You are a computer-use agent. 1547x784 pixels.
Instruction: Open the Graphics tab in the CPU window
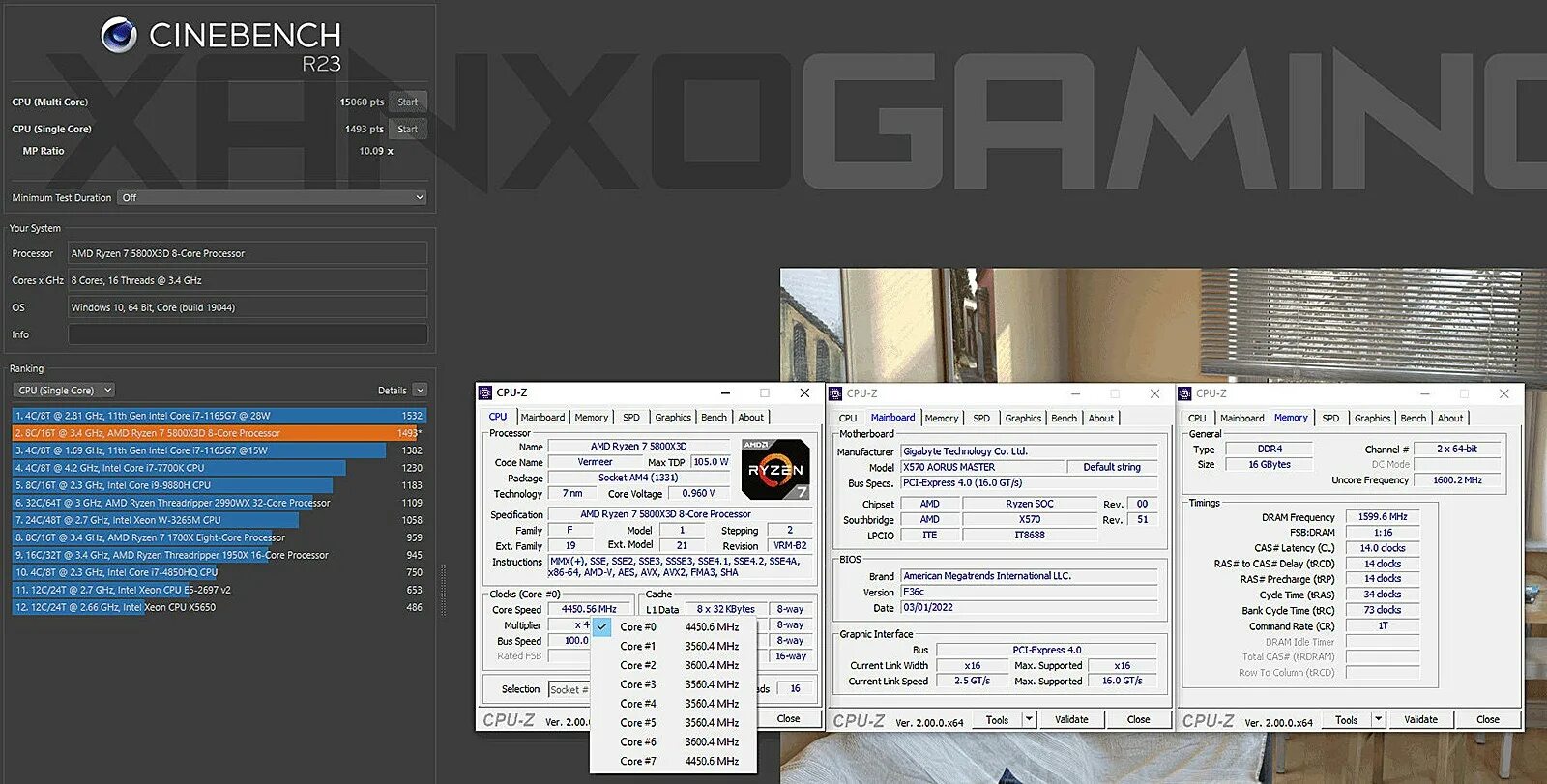673,418
